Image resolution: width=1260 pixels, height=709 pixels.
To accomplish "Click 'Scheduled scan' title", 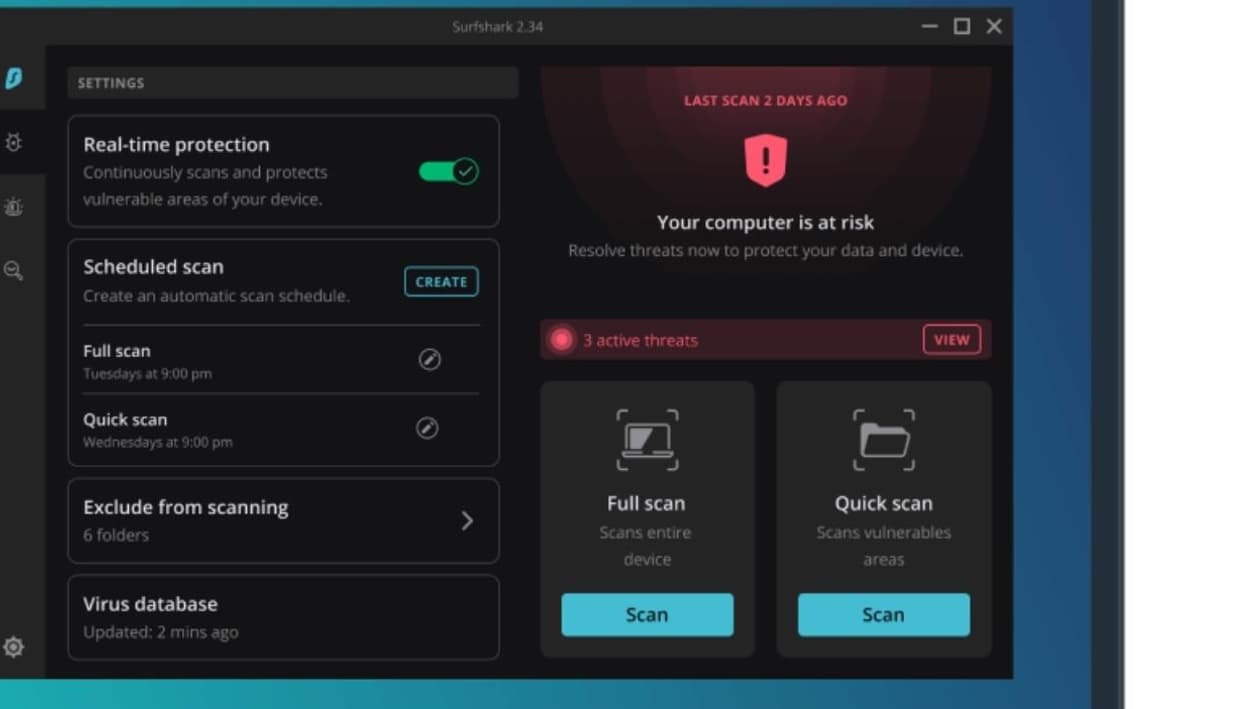I will 153,267.
